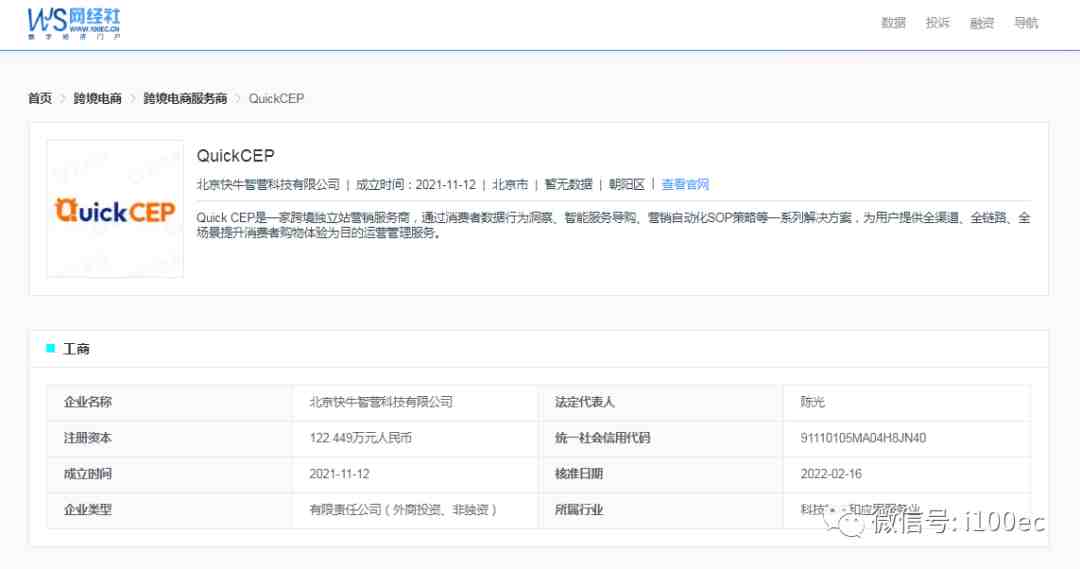Click the 注册资本 label cell
This screenshot has width=1080, height=569.
pos(169,438)
